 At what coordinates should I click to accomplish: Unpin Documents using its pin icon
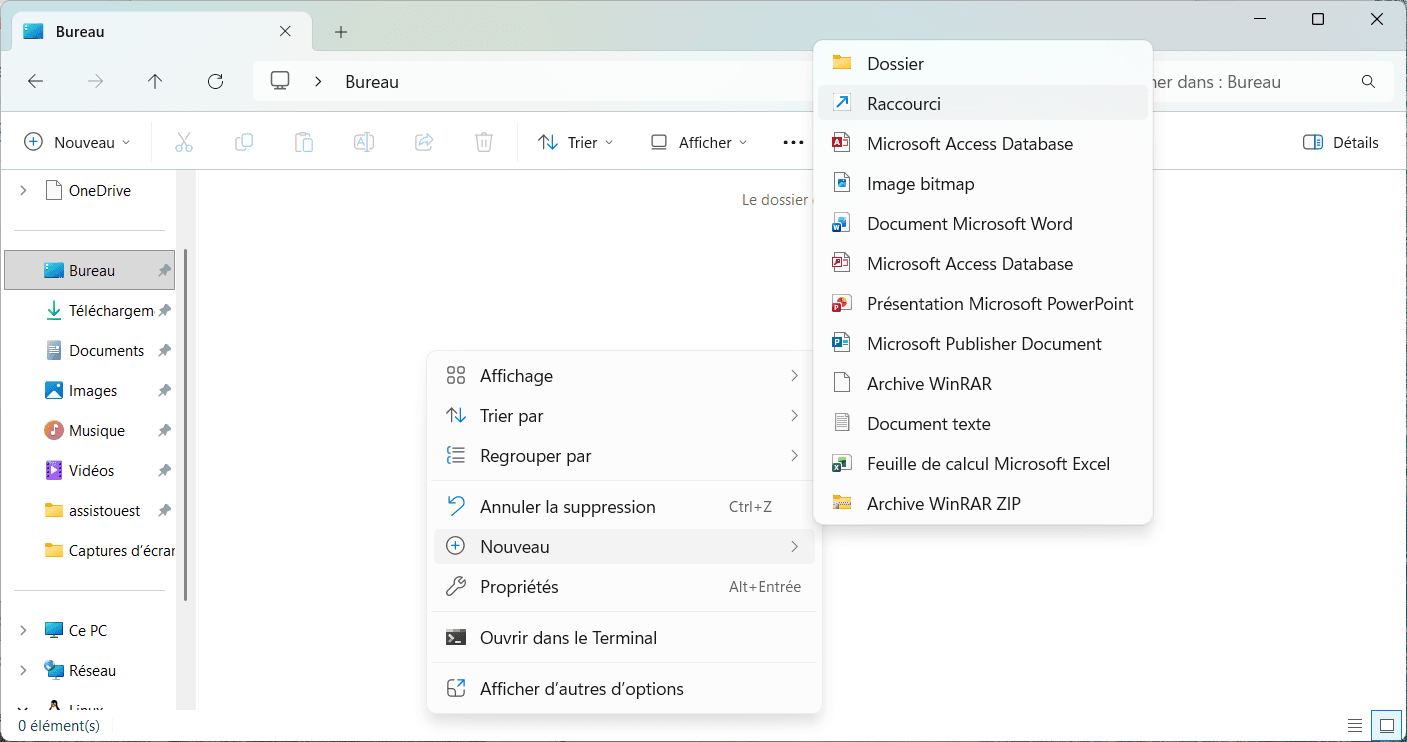coord(164,351)
